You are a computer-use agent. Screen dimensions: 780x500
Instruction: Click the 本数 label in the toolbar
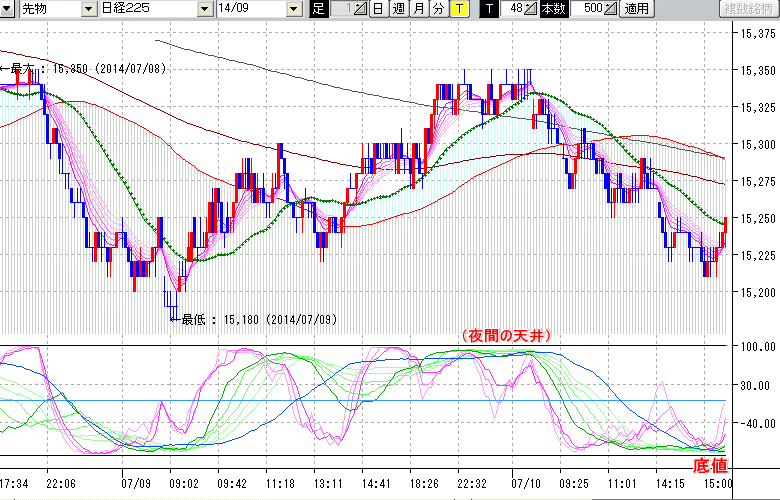(x=552, y=9)
